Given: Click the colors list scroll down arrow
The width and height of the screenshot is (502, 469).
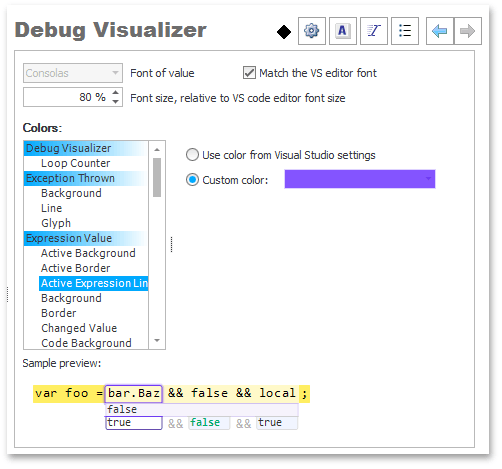Looking at the screenshot, I should 157,341.
